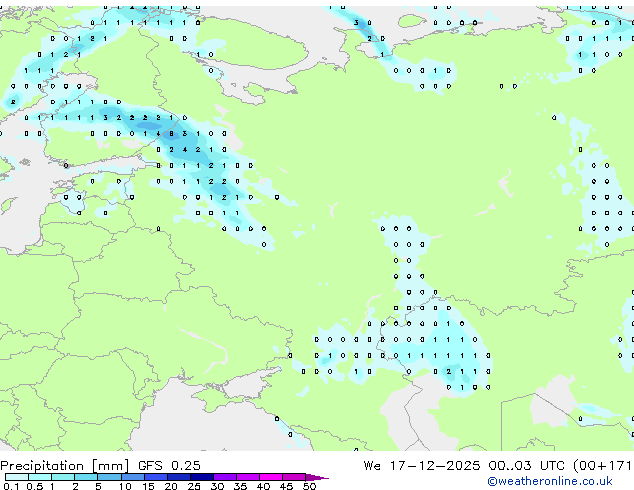Click the 2–5 mm legend color box
Viewport: 634px width, 490px height.
pyautogui.click(x=86, y=477)
